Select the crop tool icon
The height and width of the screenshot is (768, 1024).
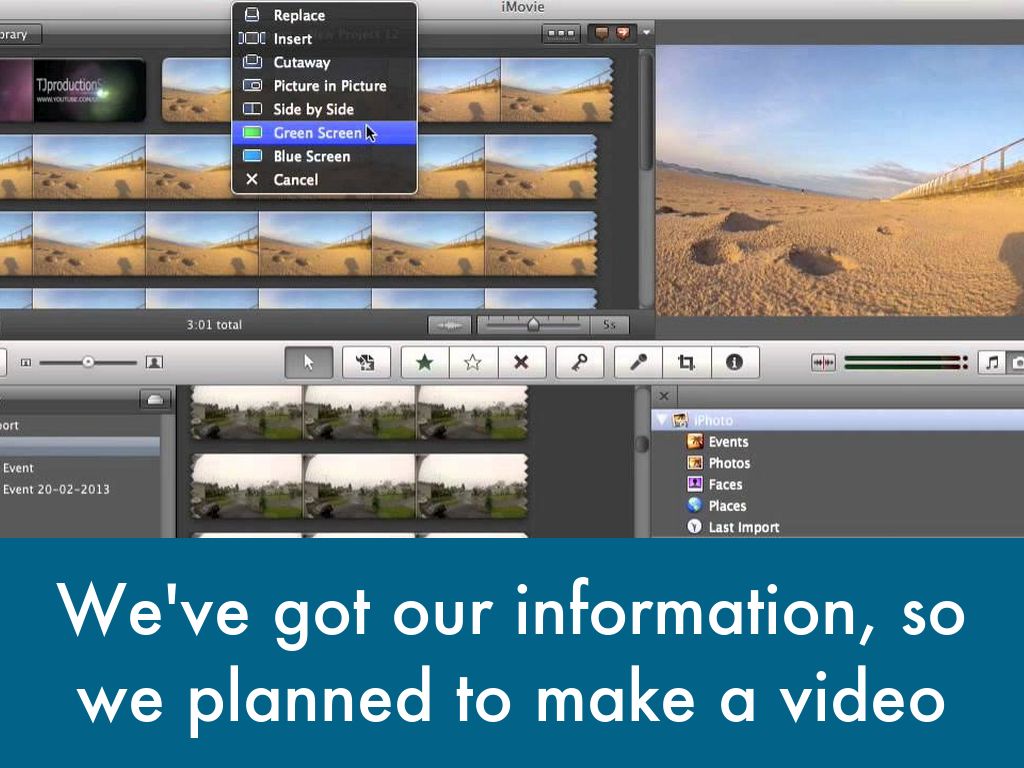(686, 363)
